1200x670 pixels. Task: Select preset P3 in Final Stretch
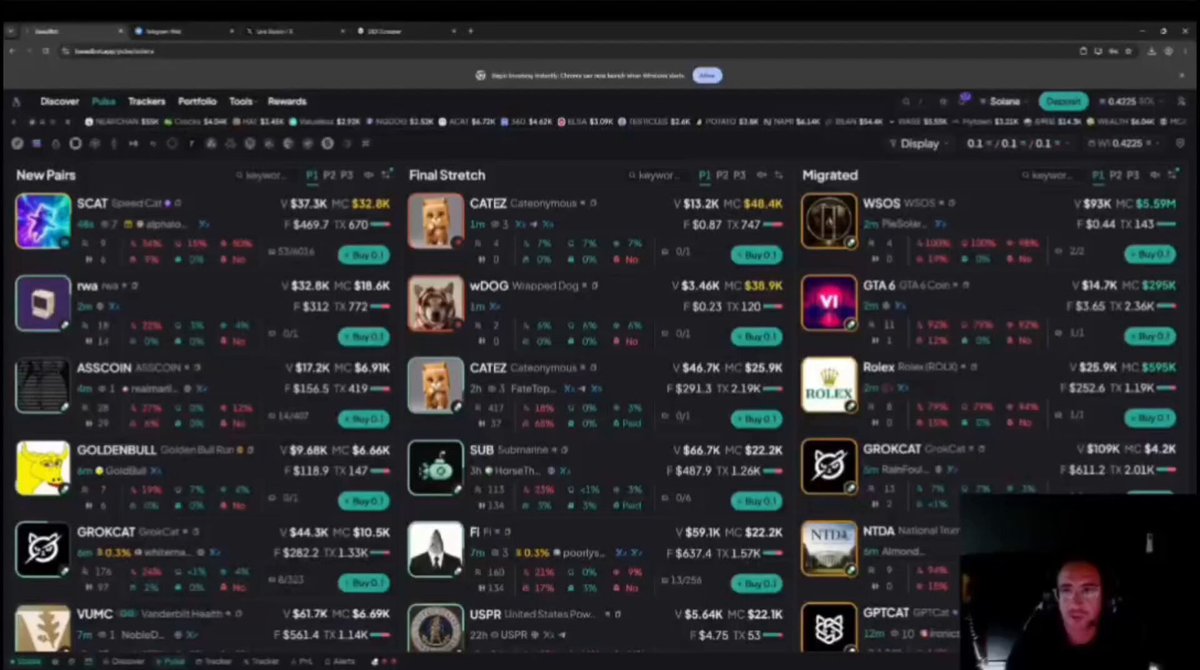point(739,175)
